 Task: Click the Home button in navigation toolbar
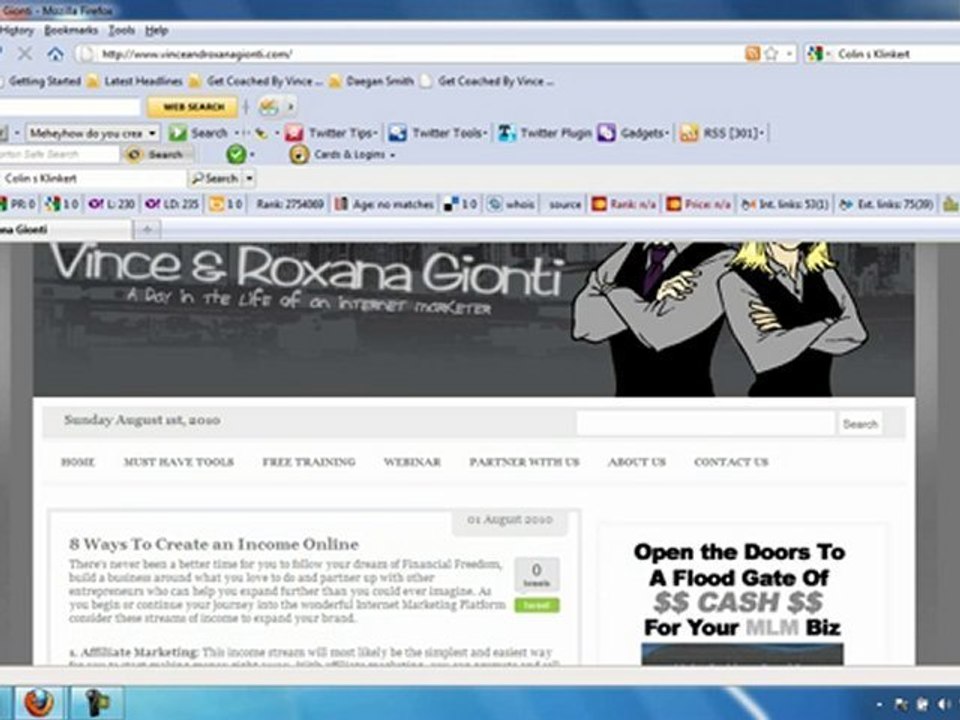click(x=55, y=54)
